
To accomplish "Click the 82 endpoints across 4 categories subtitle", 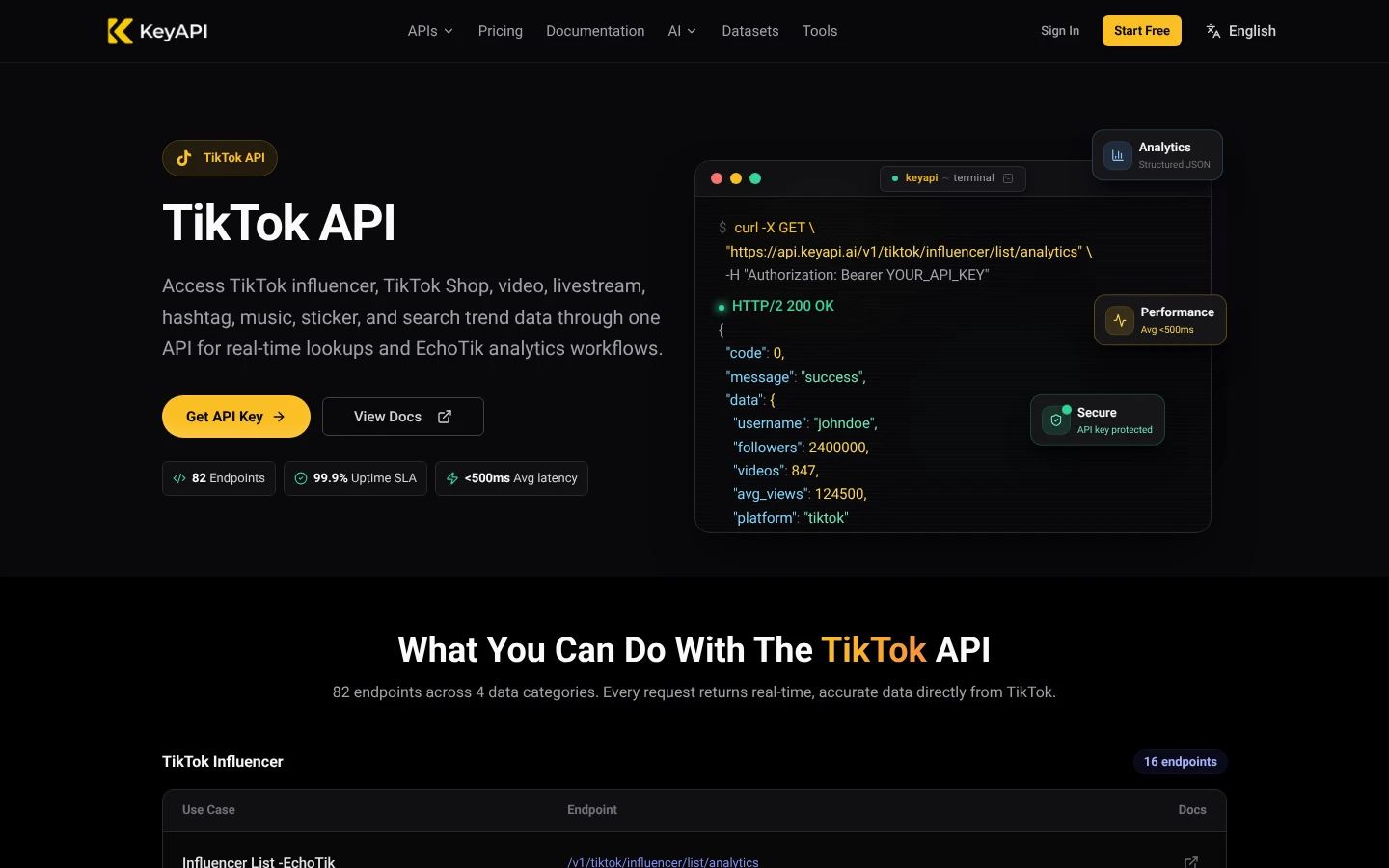I will coord(694,692).
